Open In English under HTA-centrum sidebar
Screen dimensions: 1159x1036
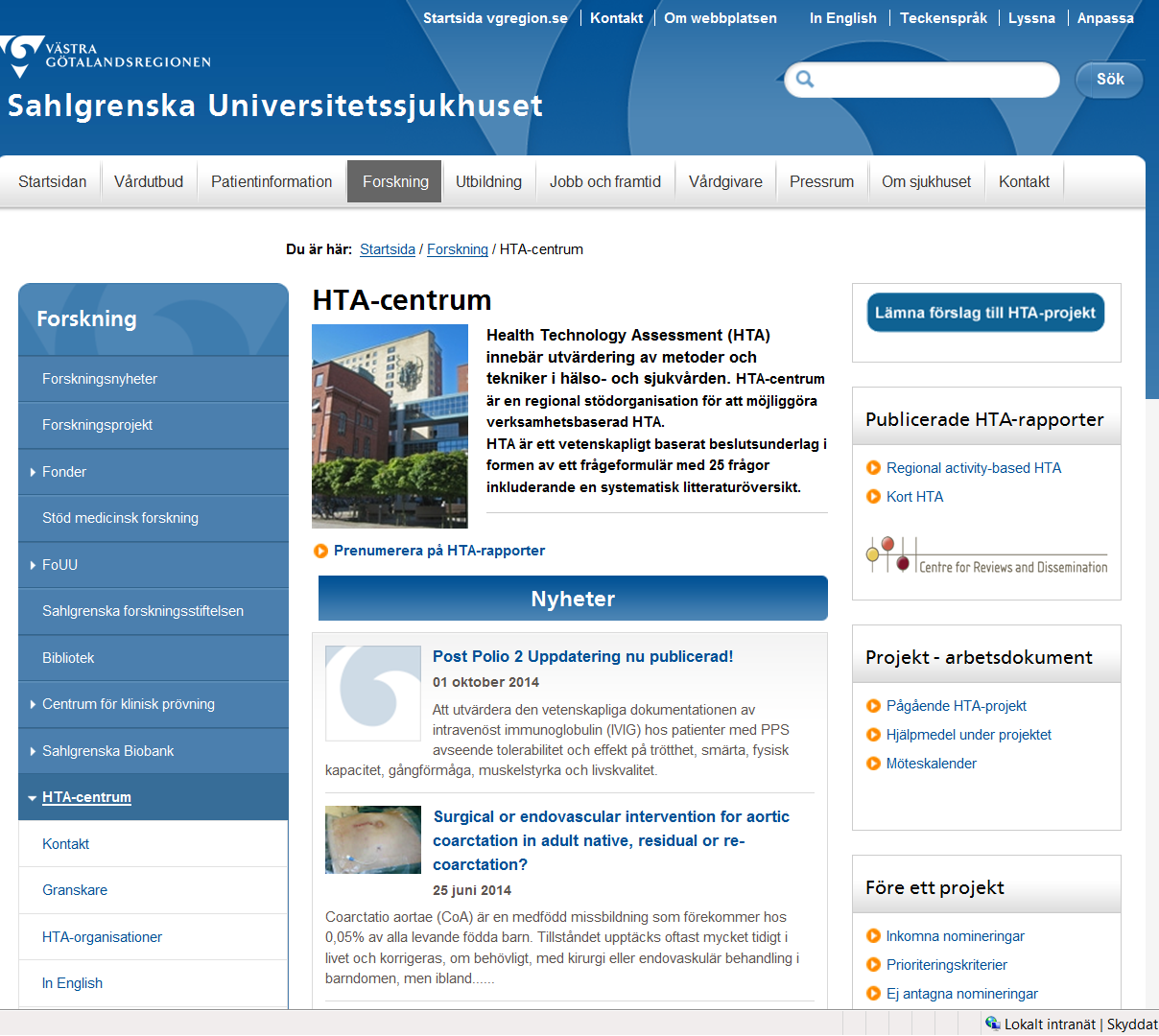pos(154,983)
